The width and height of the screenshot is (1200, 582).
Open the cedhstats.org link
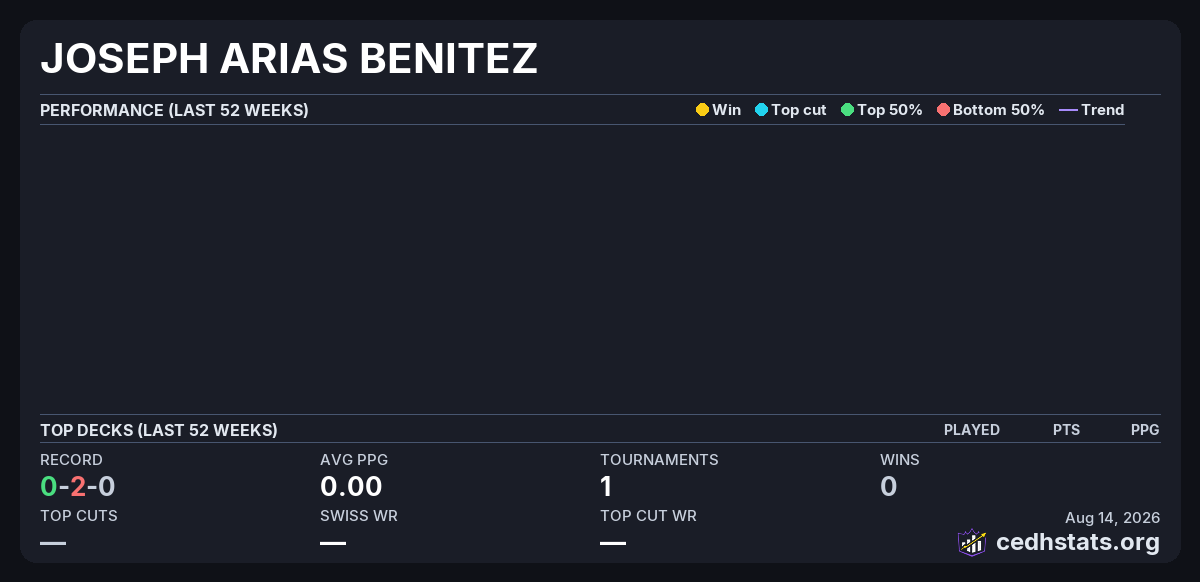pos(1078,543)
